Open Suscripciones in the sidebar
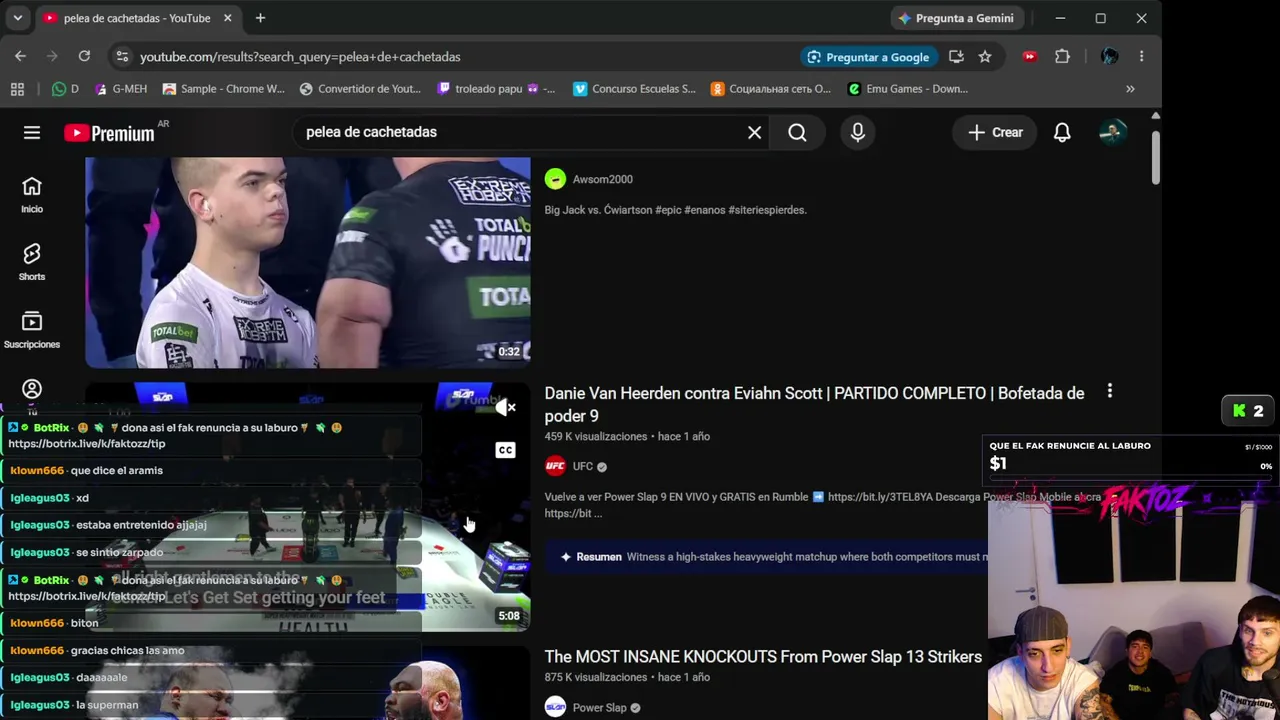Image resolution: width=1280 pixels, height=720 pixels. click(x=32, y=330)
